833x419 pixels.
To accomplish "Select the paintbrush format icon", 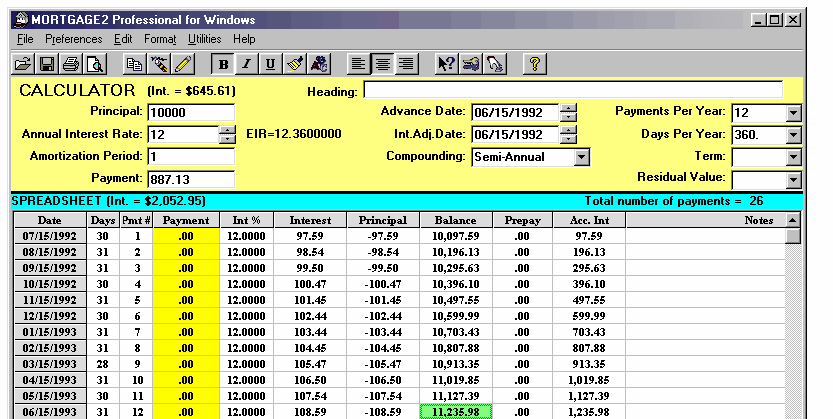I will click(295, 64).
